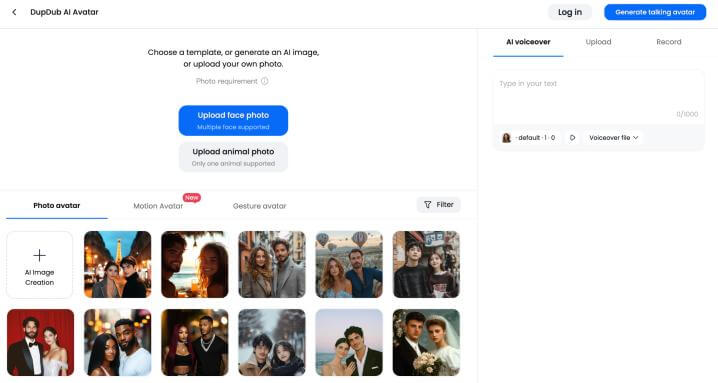The width and height of the screenshot is (718, 383).
Task: Open the Filter button
Action: pos(438,205)
